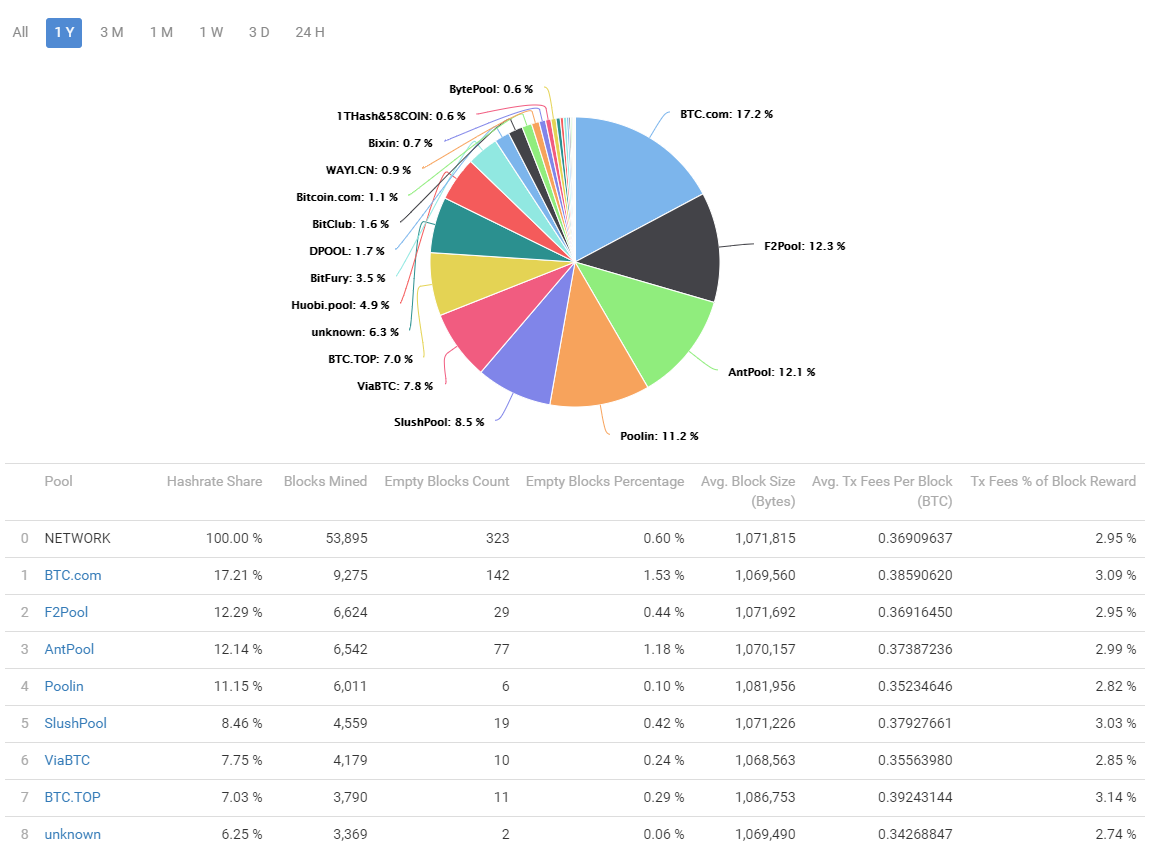
Task: Click the 3,790 blocks mined cell
Action: tap(350, 797)
